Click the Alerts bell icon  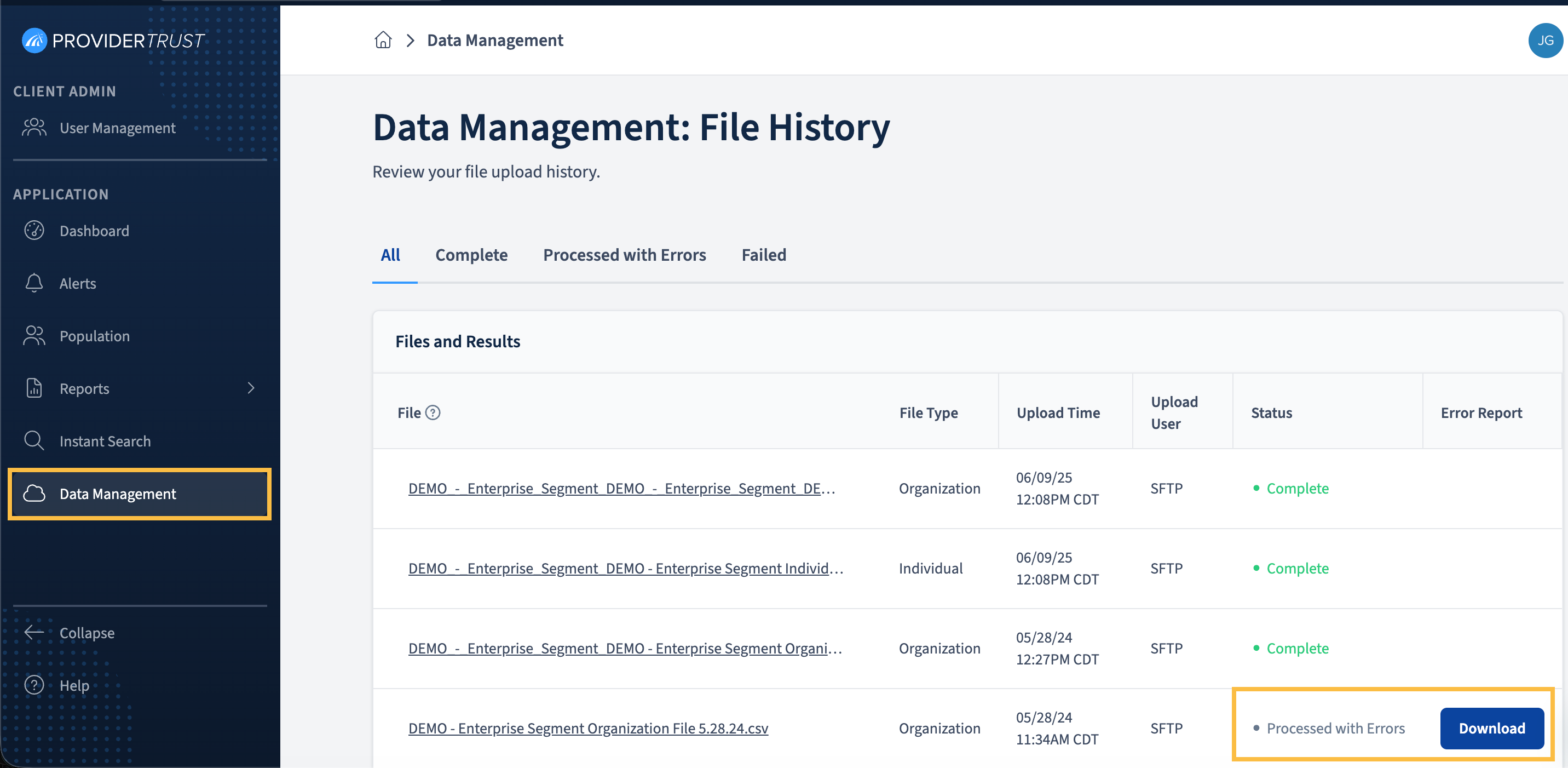(x=34, y=283)
